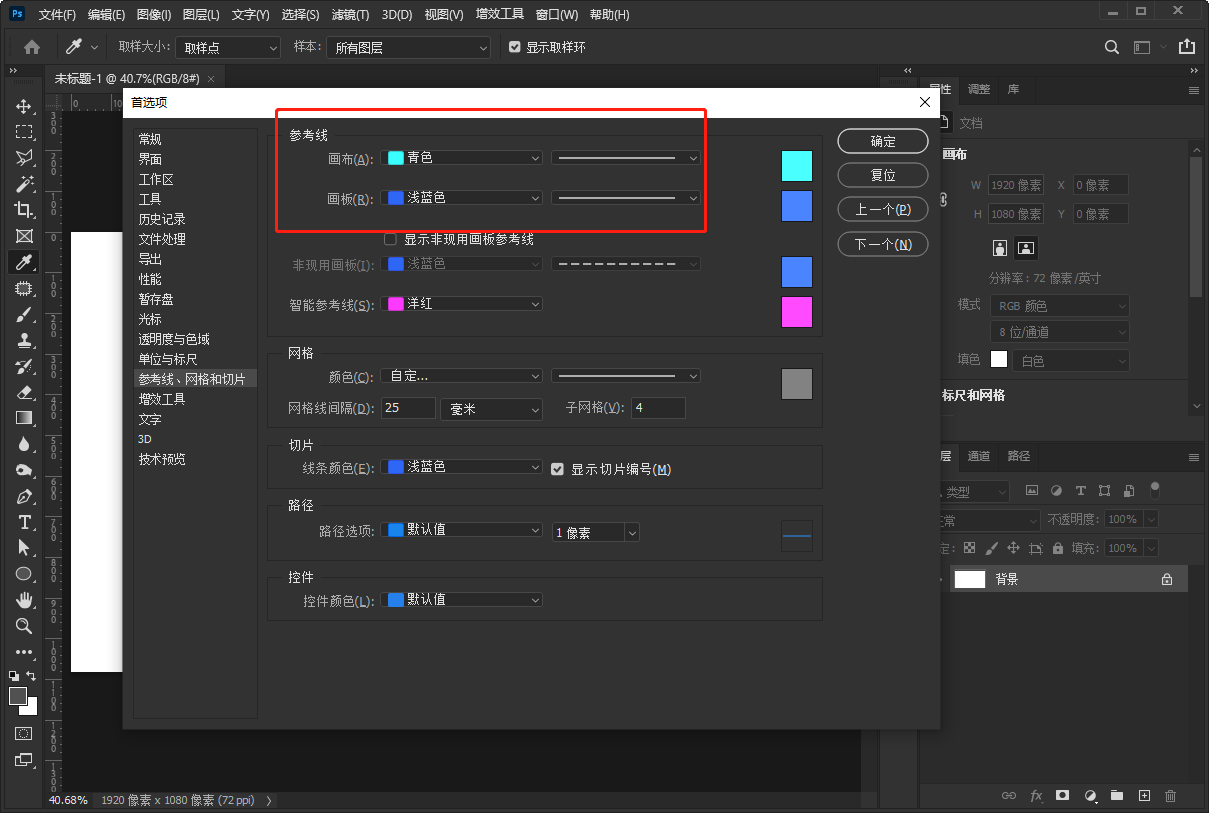
Task: Switch to the 调整 tab
Action: [x=979, y=89]
